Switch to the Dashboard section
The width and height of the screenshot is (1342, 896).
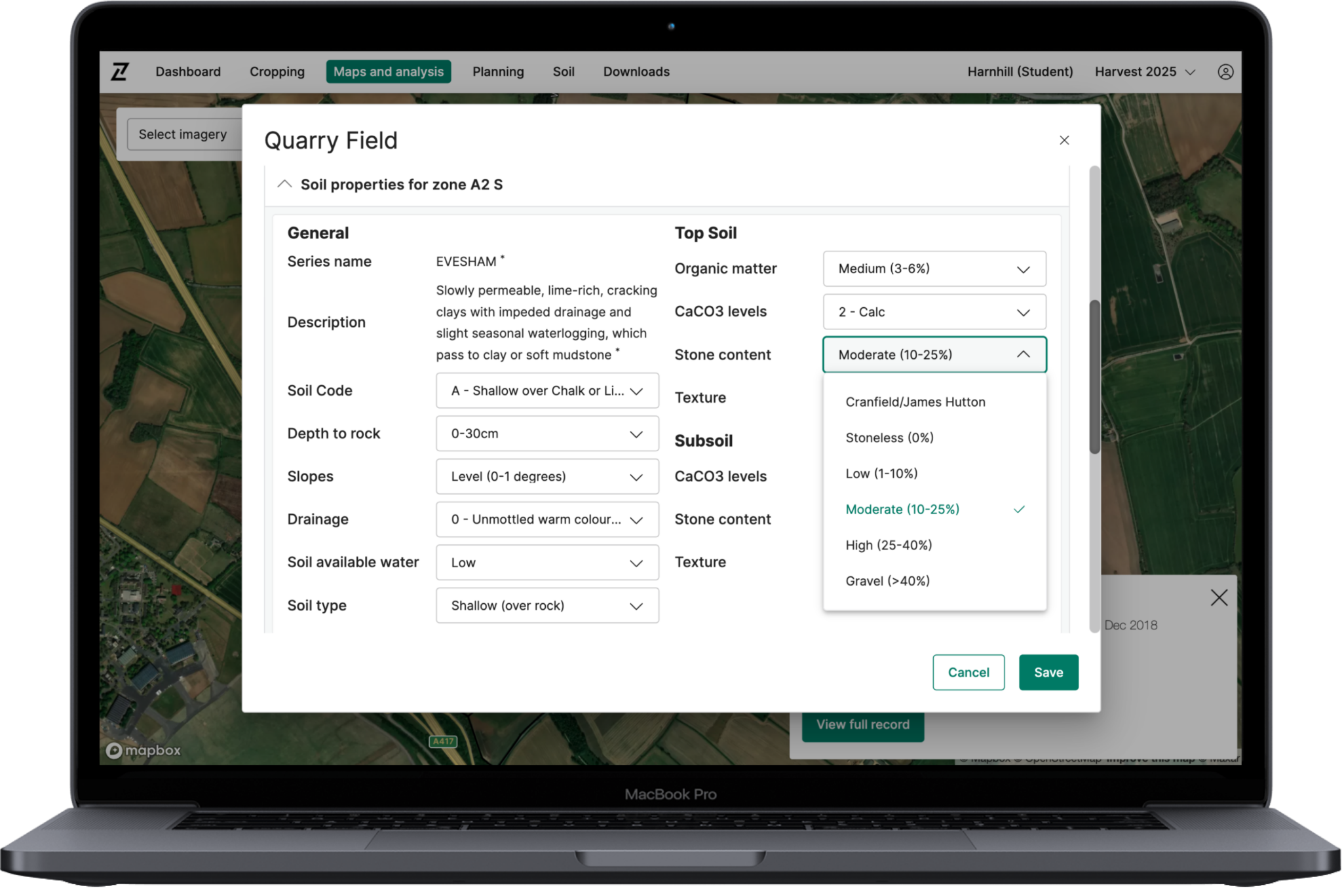coord(188,72)
